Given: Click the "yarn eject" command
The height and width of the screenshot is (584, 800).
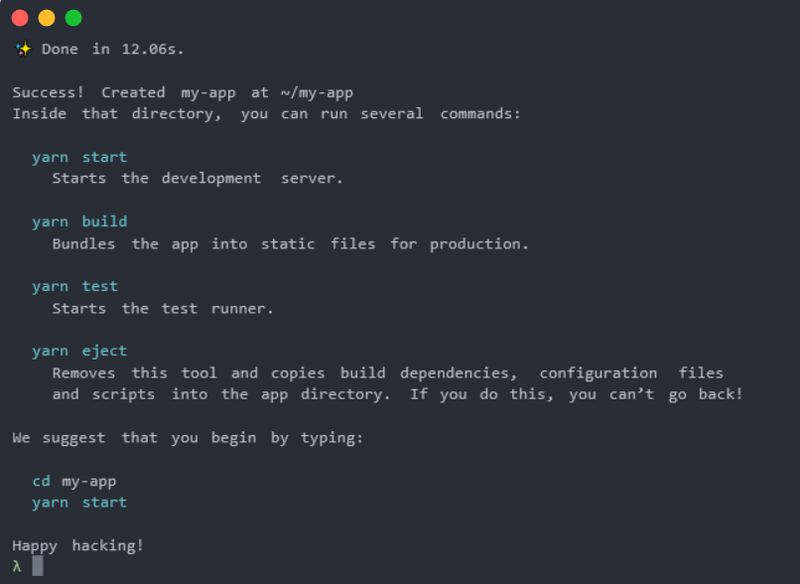Looking at the screenshot, I should coord(79,351).
